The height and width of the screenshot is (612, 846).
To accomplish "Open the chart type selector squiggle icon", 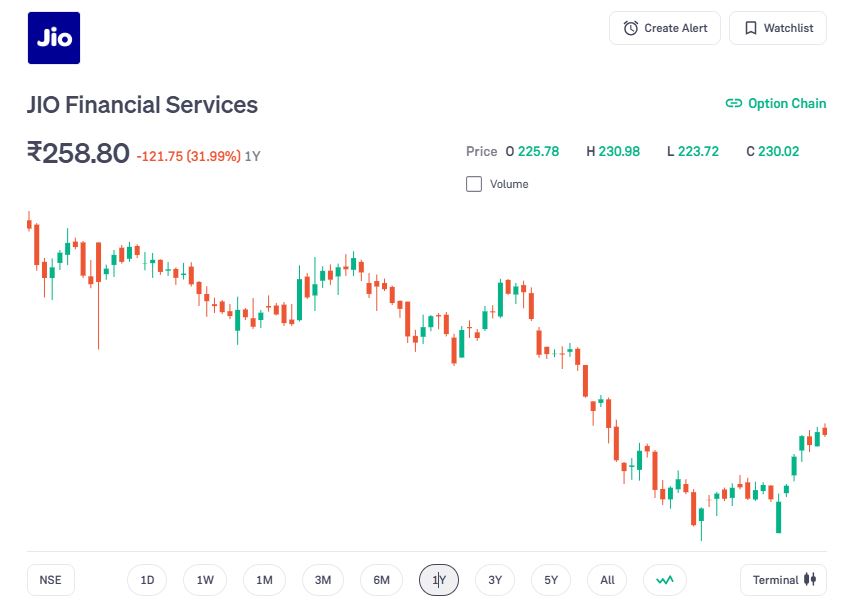I will coord(665,580).
